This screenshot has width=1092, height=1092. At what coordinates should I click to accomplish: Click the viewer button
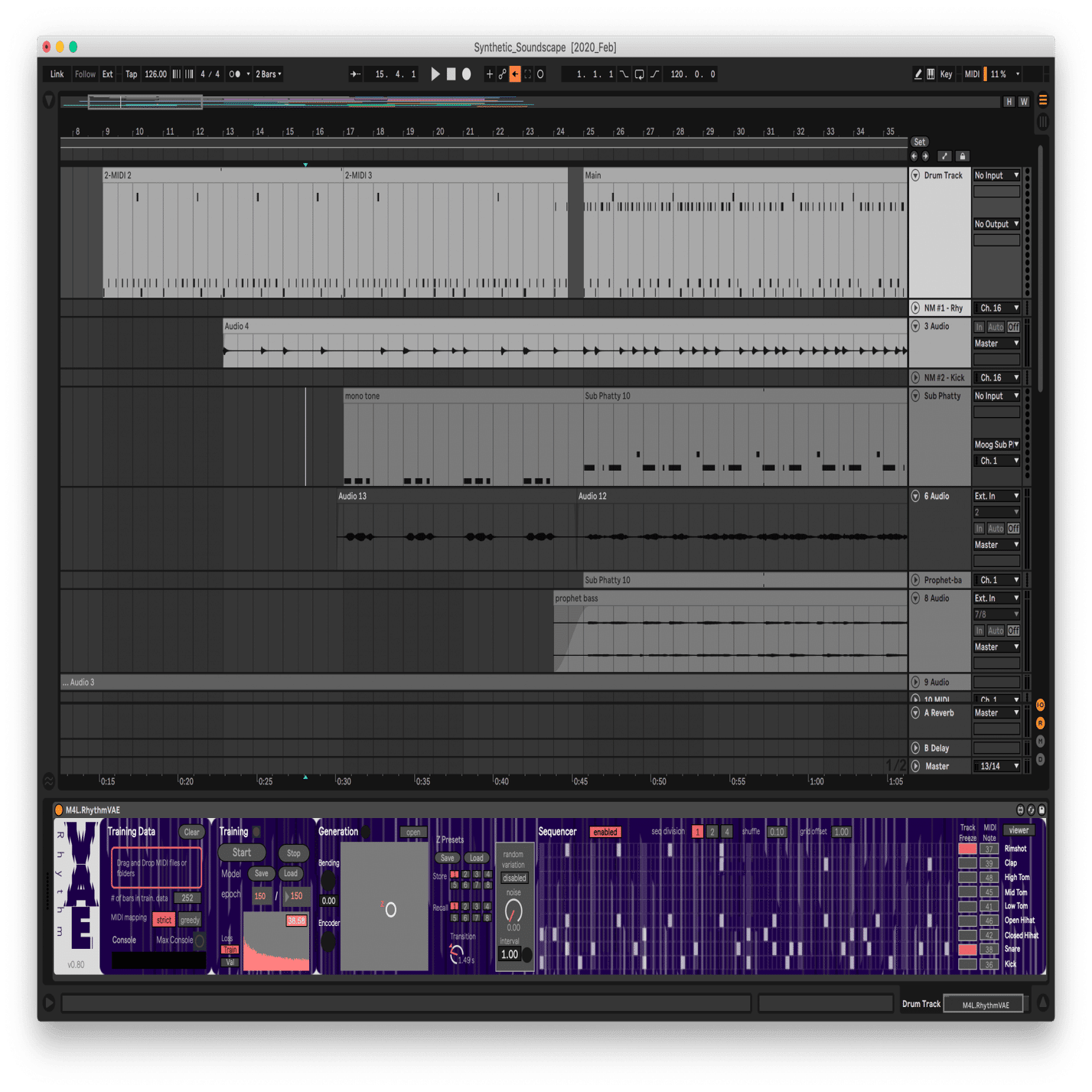coord(1019,830)
